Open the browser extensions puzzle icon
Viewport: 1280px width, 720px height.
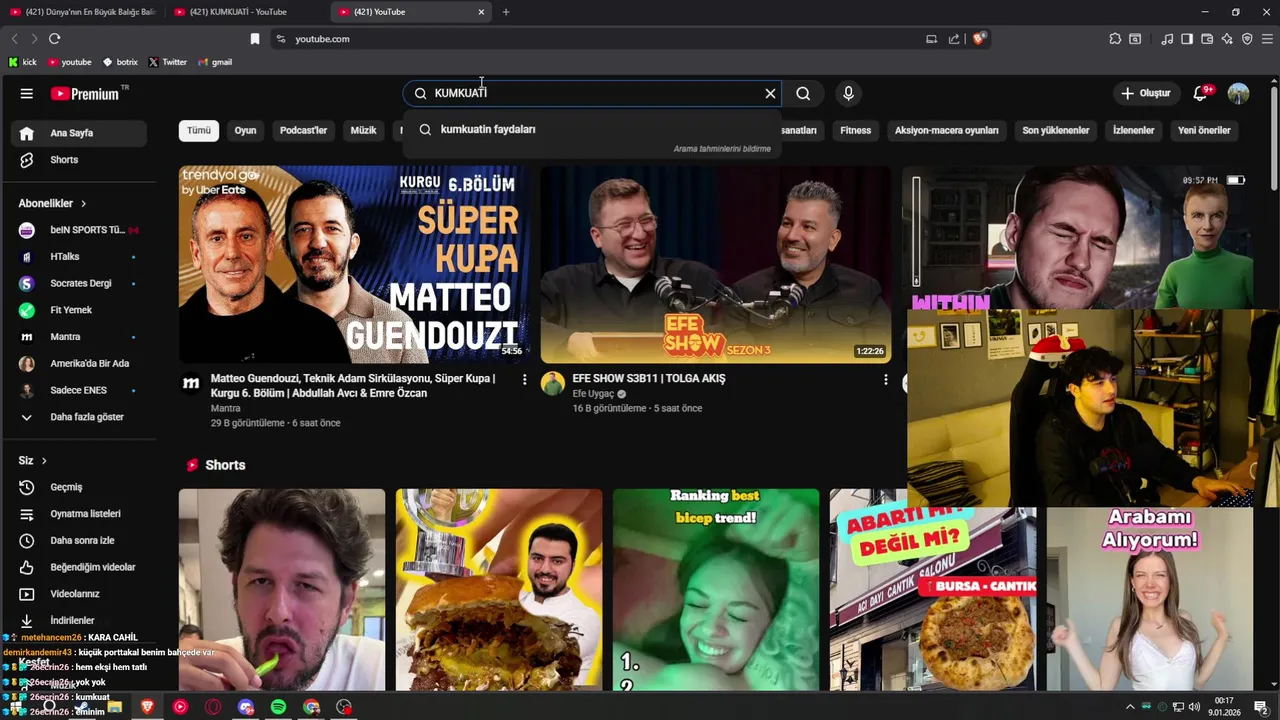click(x=1115, y=39)
